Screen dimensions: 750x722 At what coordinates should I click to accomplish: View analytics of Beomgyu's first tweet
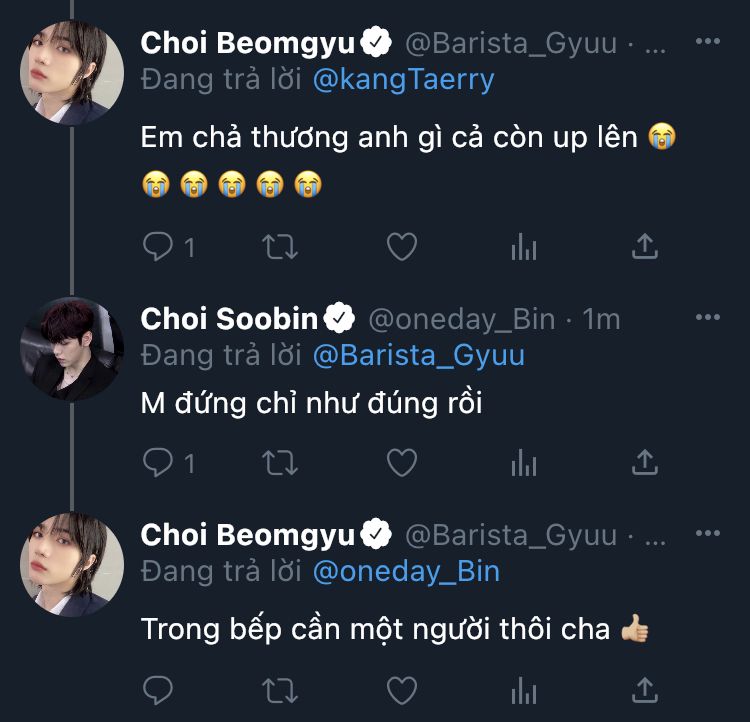[x=524, y=246]
